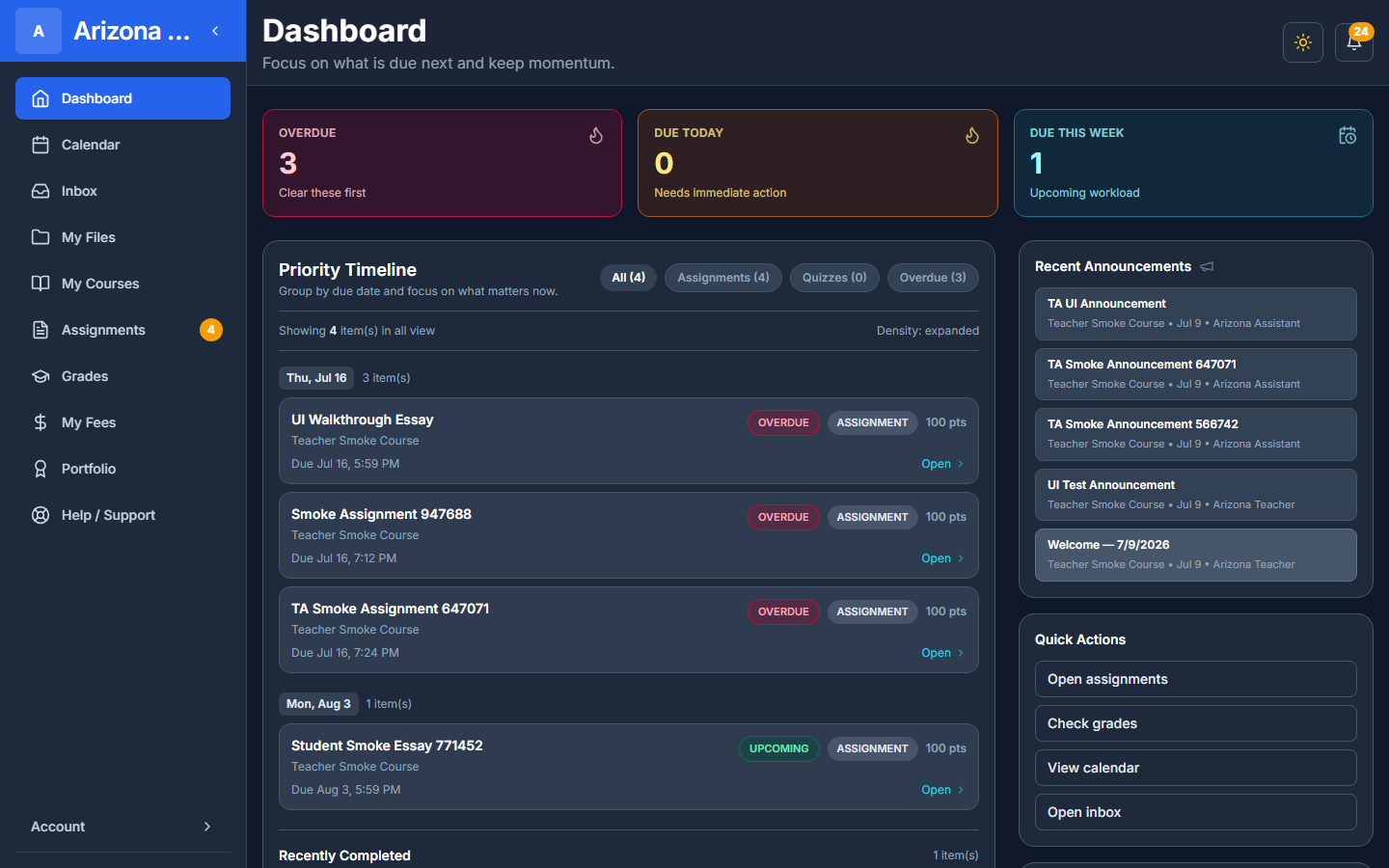The image size is (1389, 868).
Task: Click the Help / Support lifebuoy icon
Action: pyautogui.click(x=41, y=515)
